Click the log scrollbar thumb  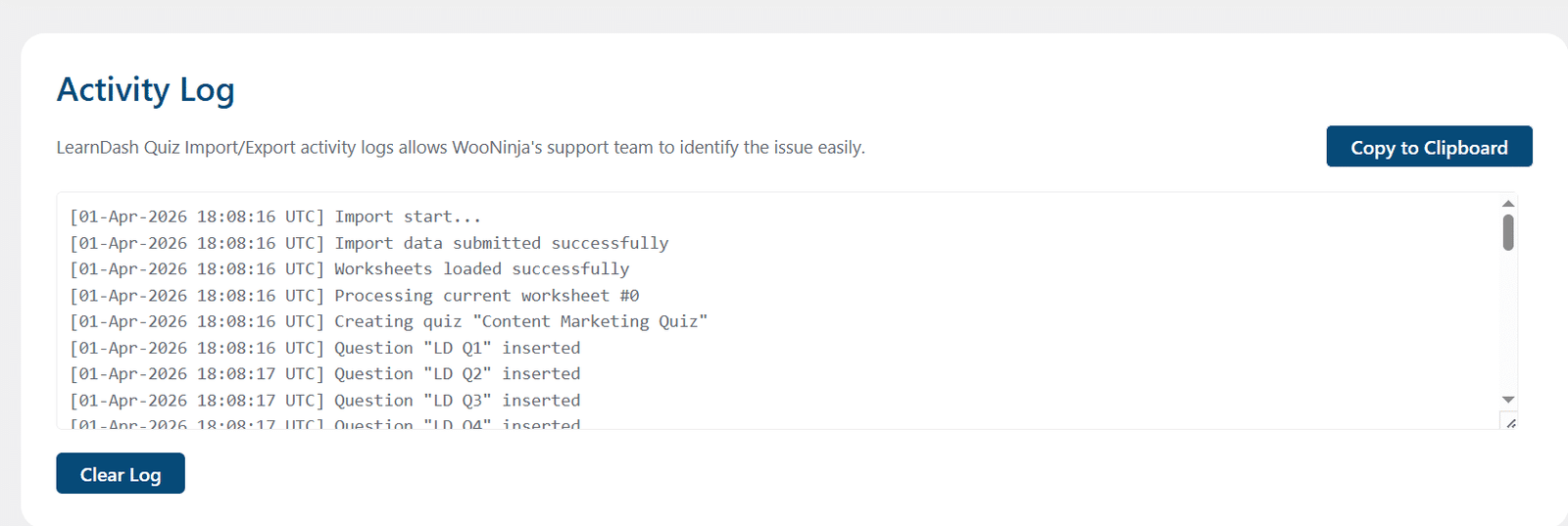pos(1508,232)
